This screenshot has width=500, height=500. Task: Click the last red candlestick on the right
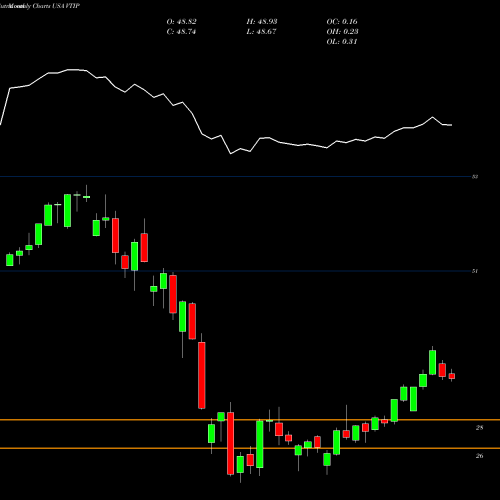[452, 376]
